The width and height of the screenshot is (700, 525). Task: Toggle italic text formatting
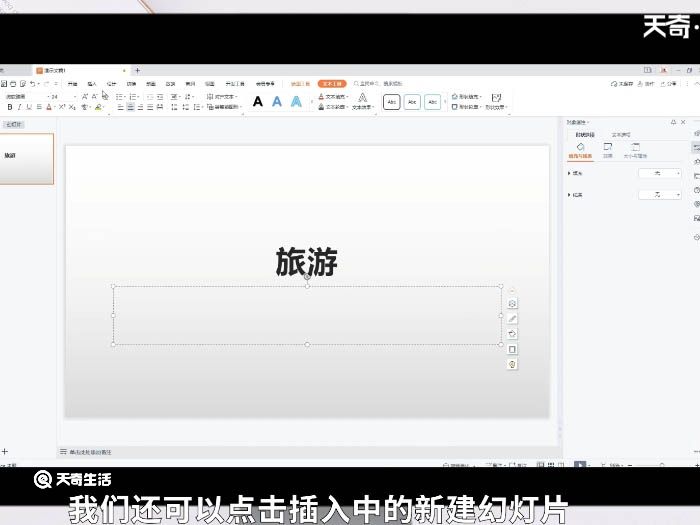click(x=19, y=107)
